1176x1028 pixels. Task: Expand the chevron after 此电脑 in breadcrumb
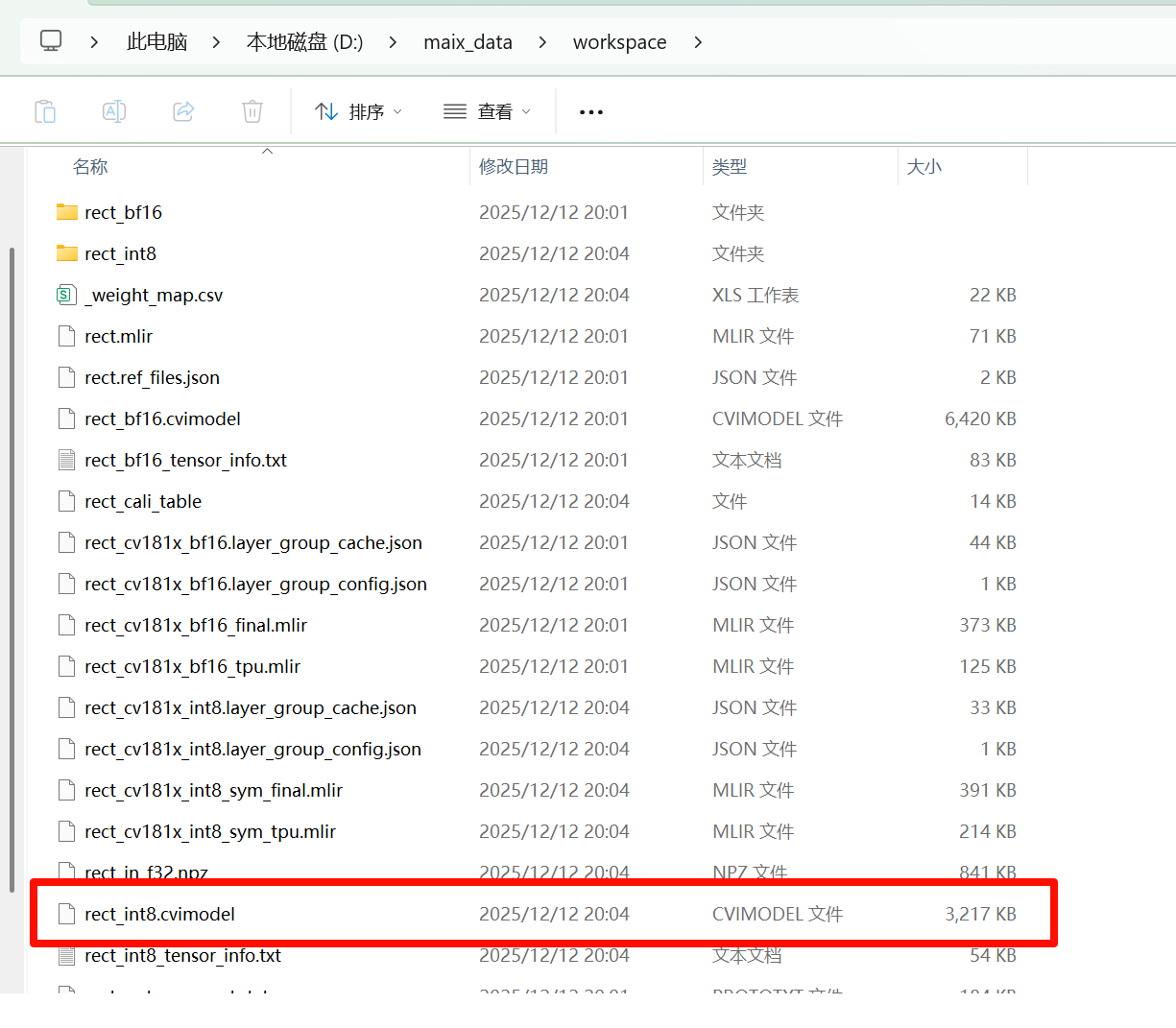216,42
